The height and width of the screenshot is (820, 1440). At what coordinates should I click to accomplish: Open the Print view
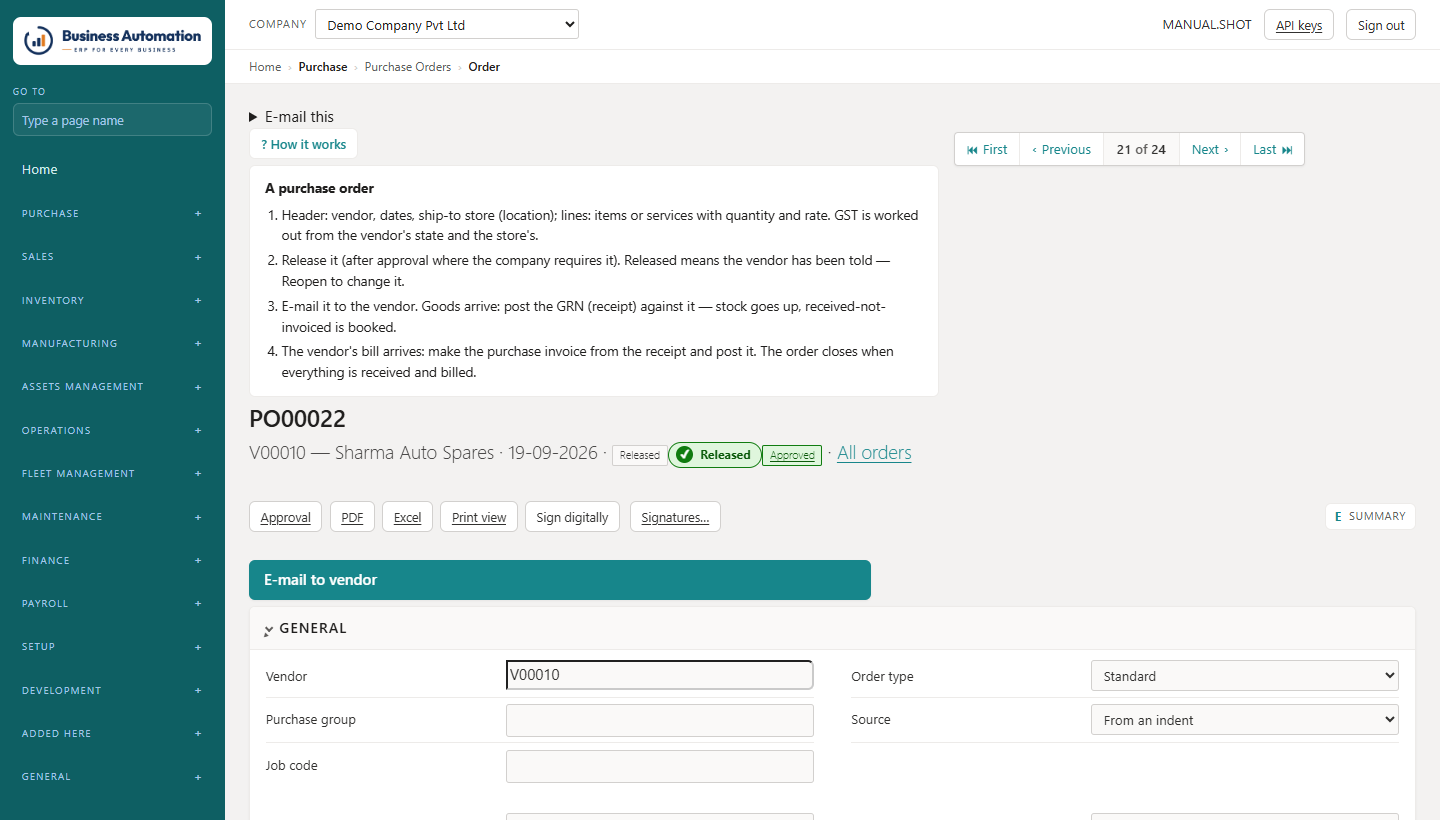click(x=479, y=517)
